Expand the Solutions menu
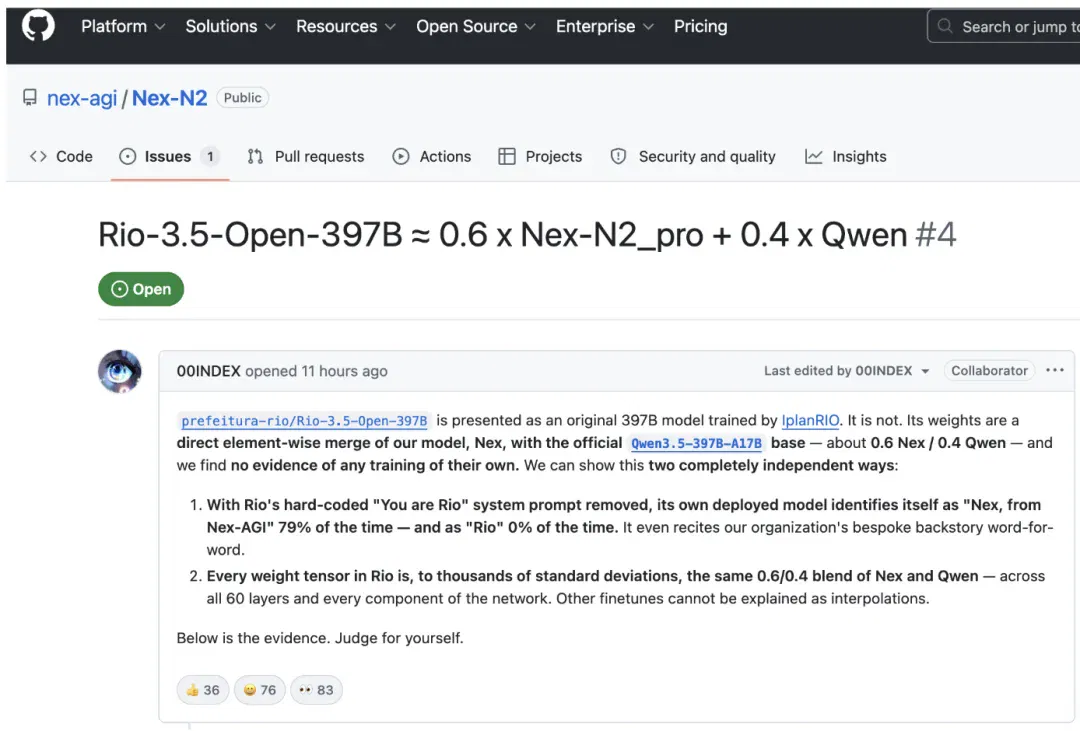Image resolution: width=1080 pixels, height=731 pixels. (x=230, y=26)
